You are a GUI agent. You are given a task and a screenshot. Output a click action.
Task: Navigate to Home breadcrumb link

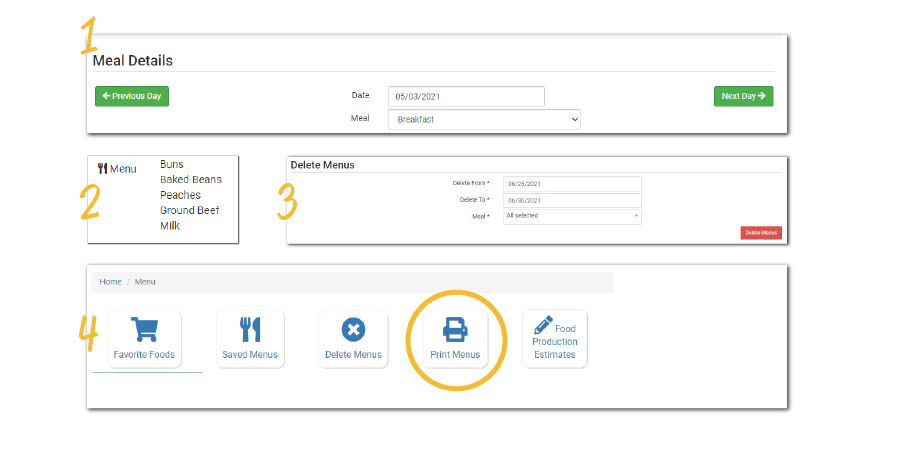click(x=110, y=282)
